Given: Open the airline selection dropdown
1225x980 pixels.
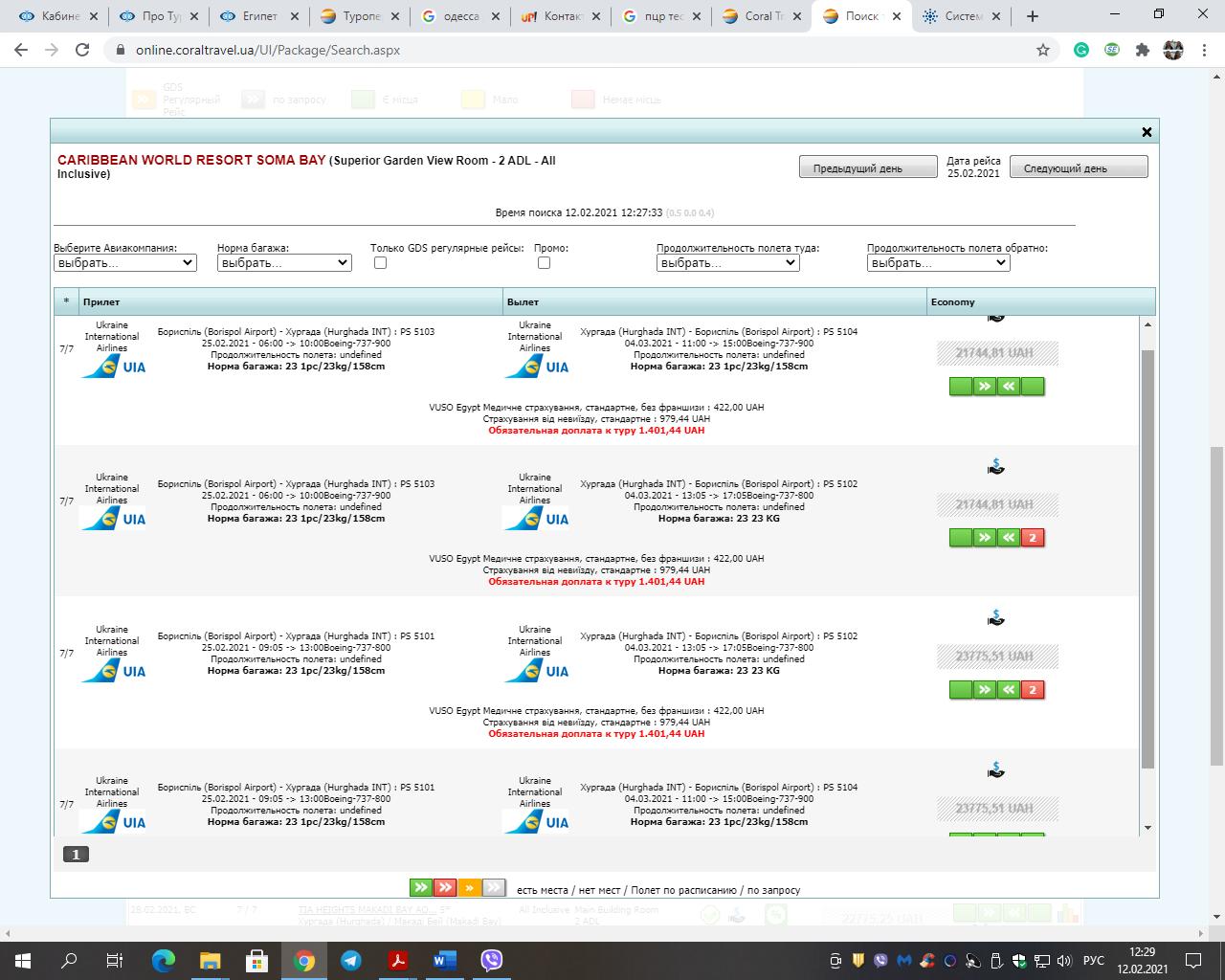Looking at the screenshot, I should (125, 263).
